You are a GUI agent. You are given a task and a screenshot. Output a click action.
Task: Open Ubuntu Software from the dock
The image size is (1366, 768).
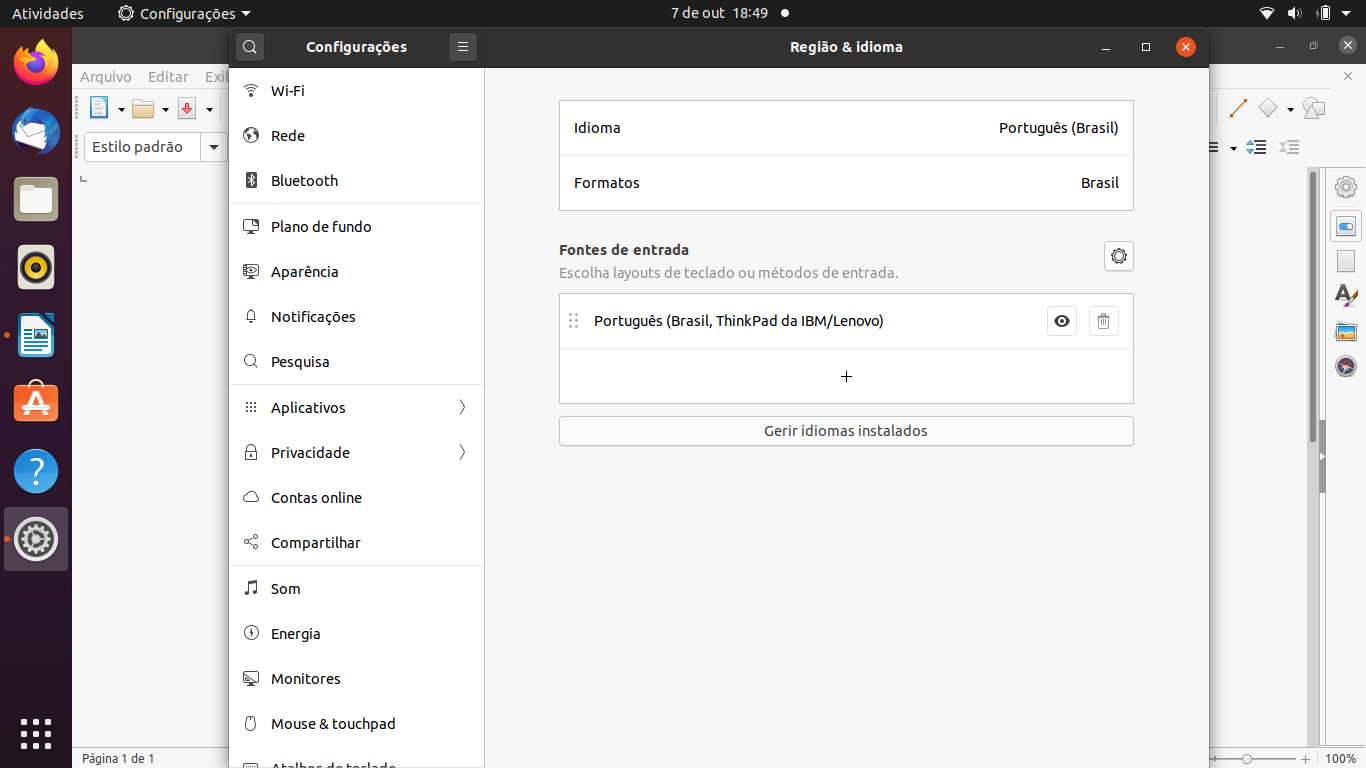[36, 402]
